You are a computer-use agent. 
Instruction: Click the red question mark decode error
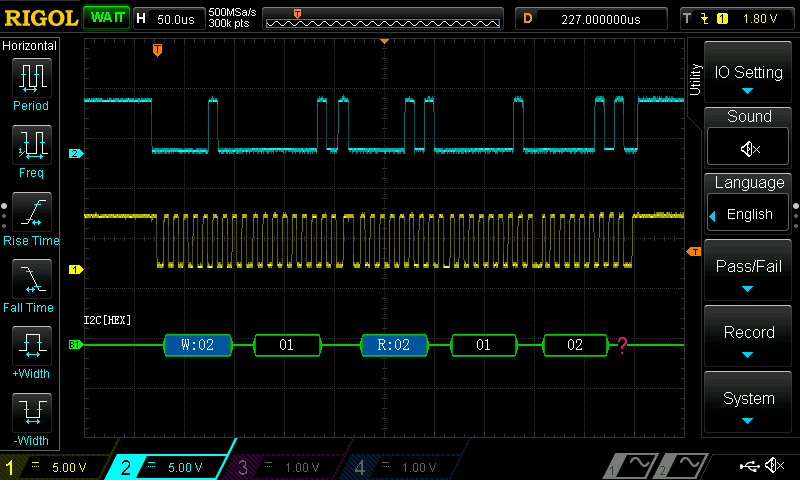pyautogui.click(x=622, y=345)
